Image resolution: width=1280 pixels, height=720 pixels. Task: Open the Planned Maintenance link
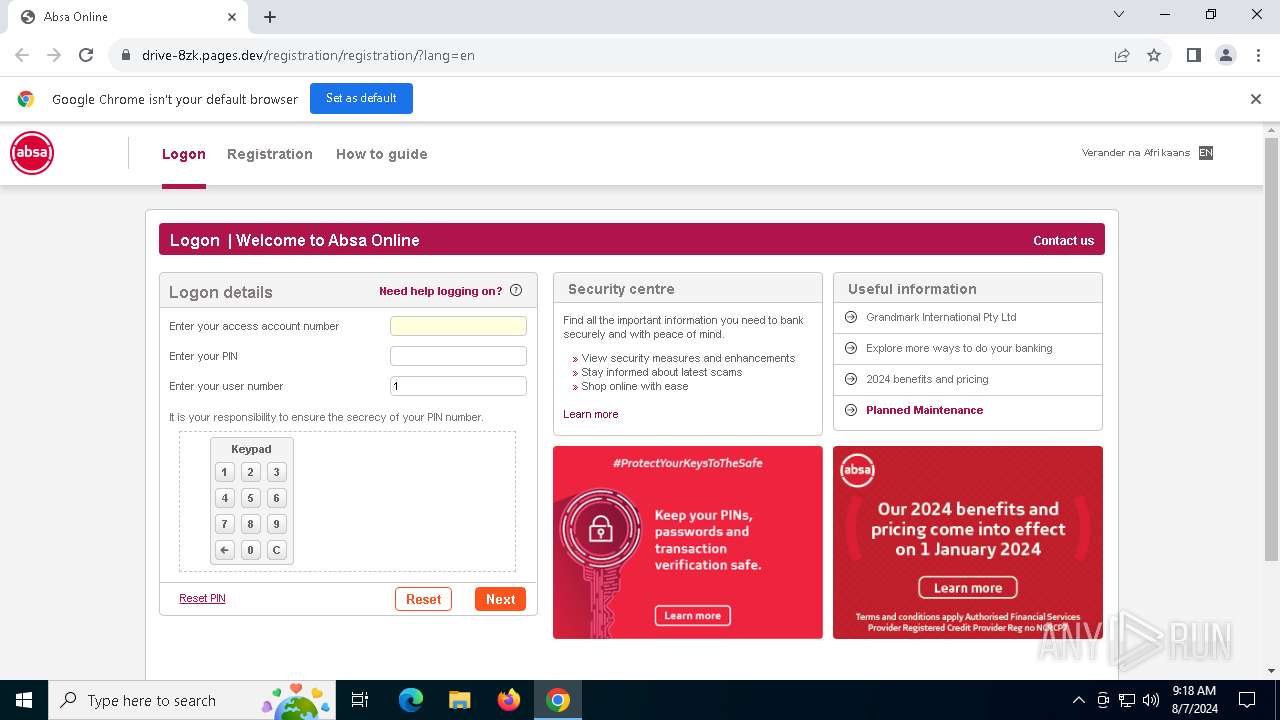[924, 410]
